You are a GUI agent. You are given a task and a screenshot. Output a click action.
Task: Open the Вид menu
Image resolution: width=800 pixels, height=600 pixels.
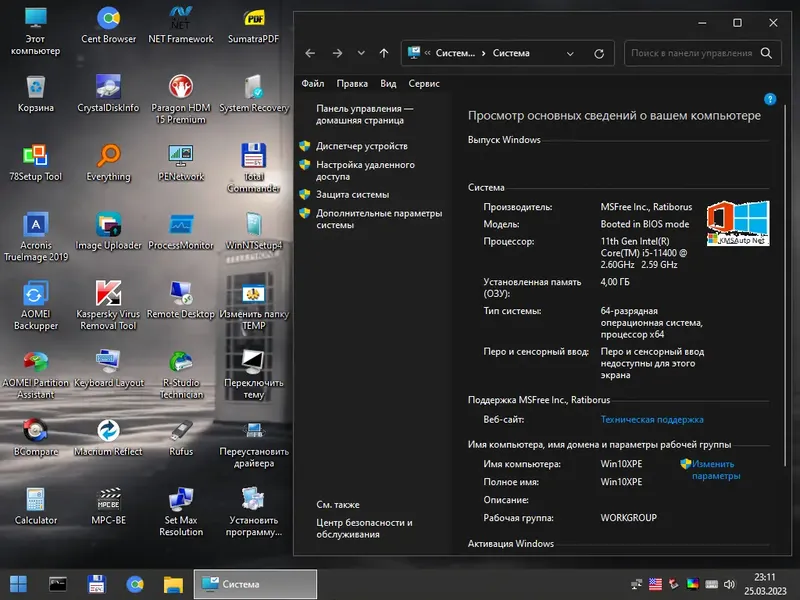click(x=388, y=84)
